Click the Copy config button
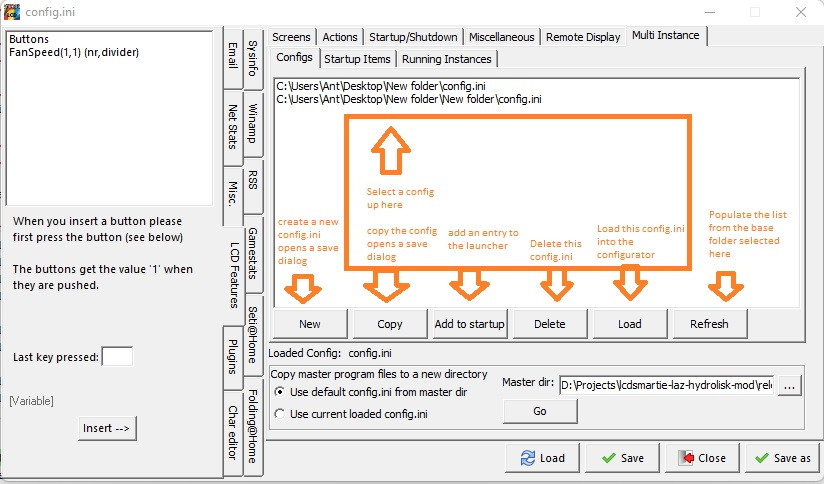The height and width of the screenshot is (484, 824). coord(390,324)
